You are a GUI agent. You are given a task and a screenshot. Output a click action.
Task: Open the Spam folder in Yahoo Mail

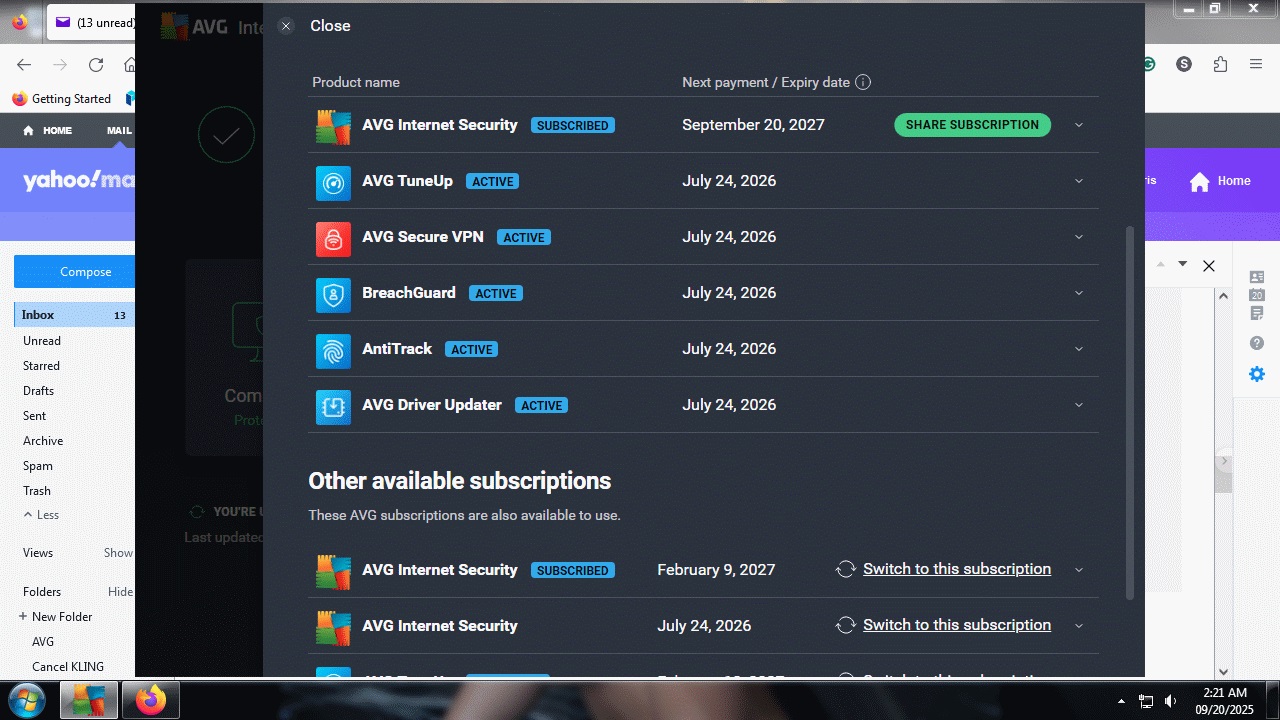click(38, 466)
